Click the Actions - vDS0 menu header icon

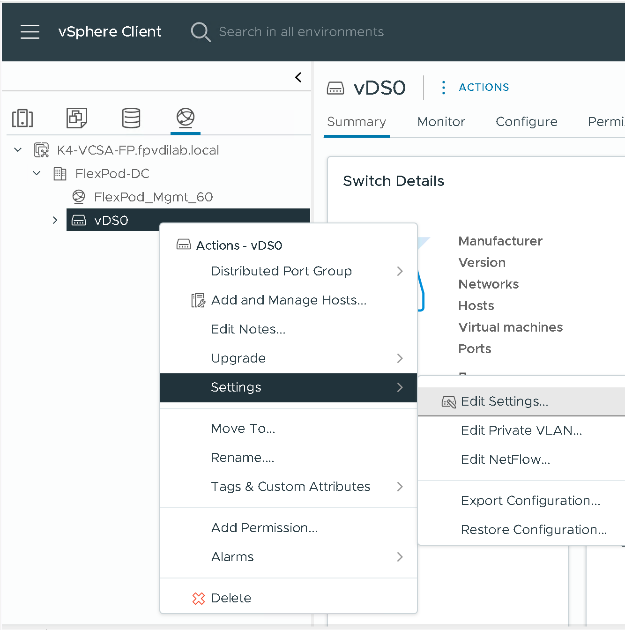tap(184, 245)
